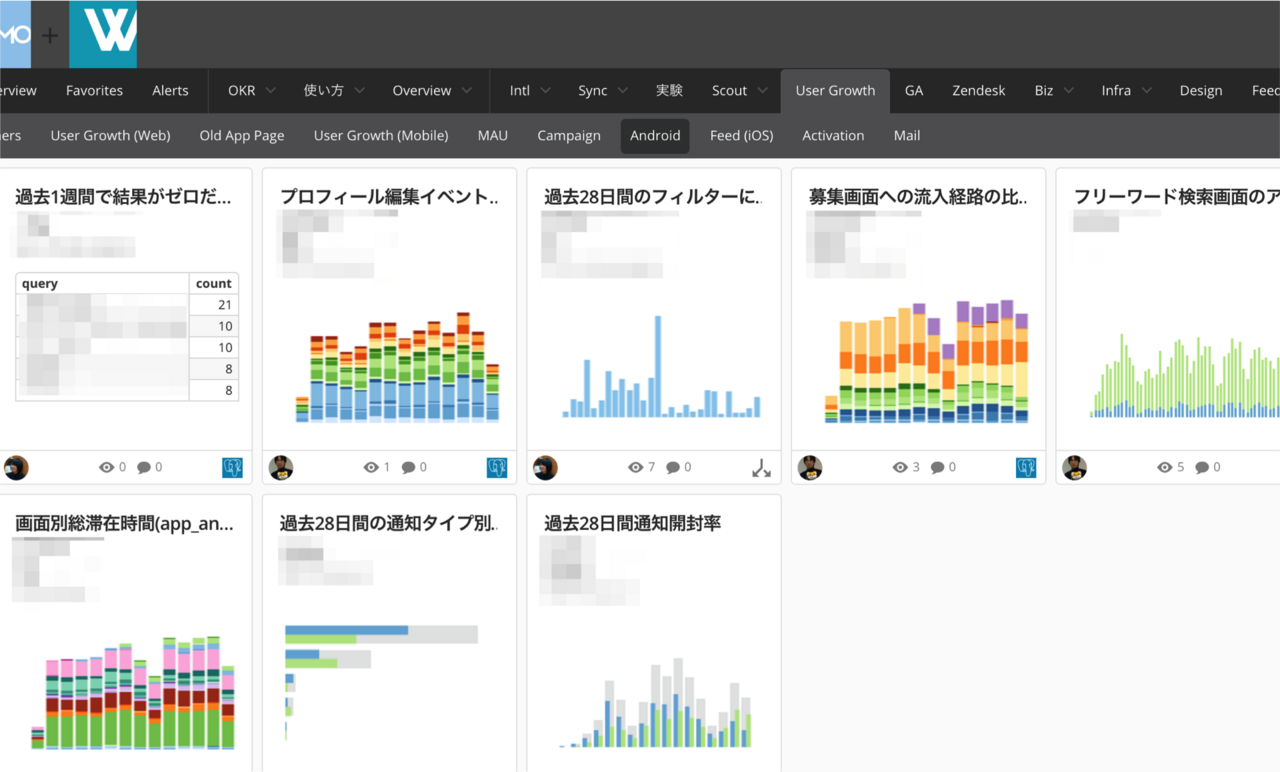Screen dimensions: 1280x772
Task: Click the eye views icon showing 7
Action: click(635, 467)
